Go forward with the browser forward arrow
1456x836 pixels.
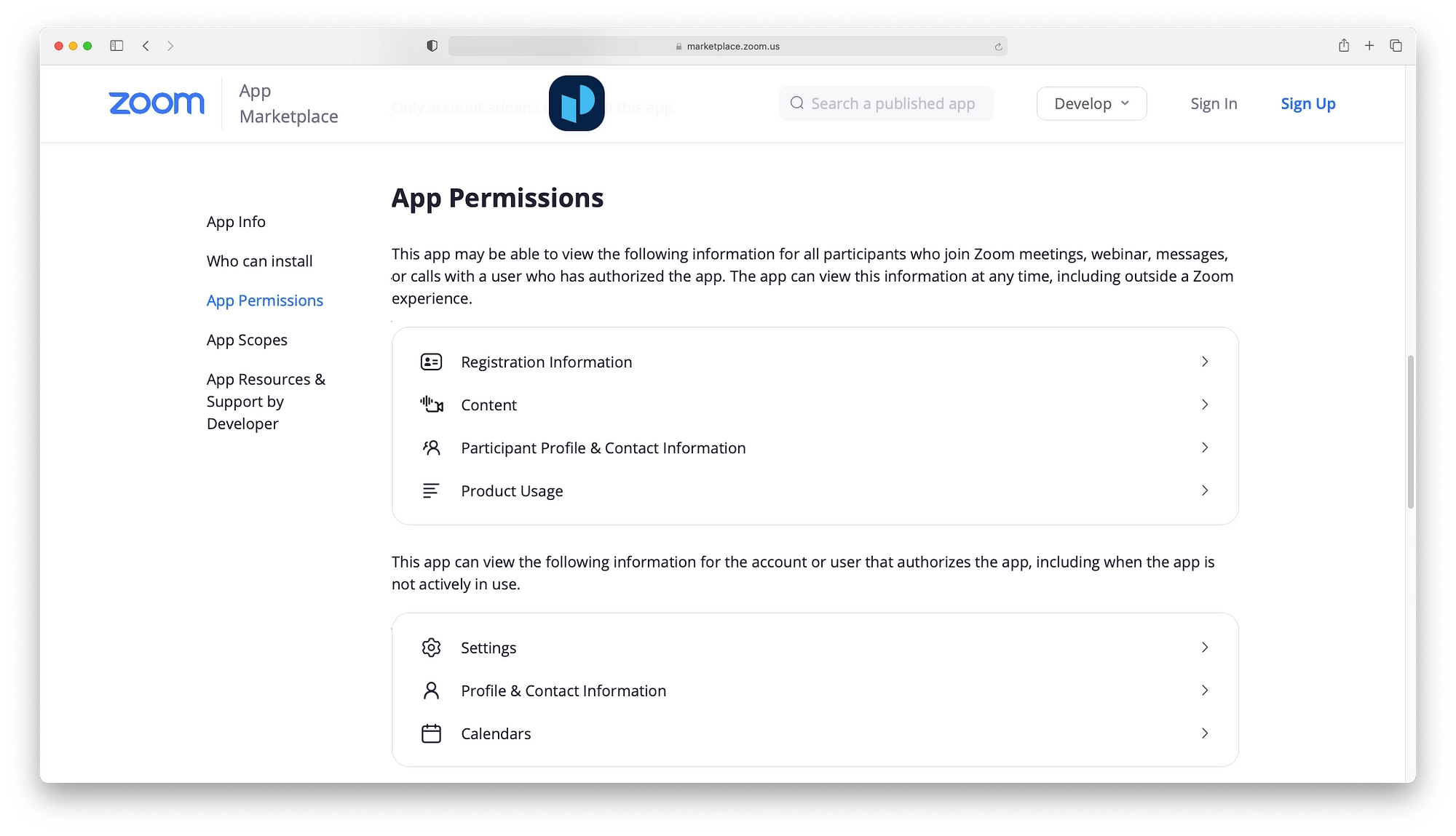pyautogui.click(x=170, y=46)
